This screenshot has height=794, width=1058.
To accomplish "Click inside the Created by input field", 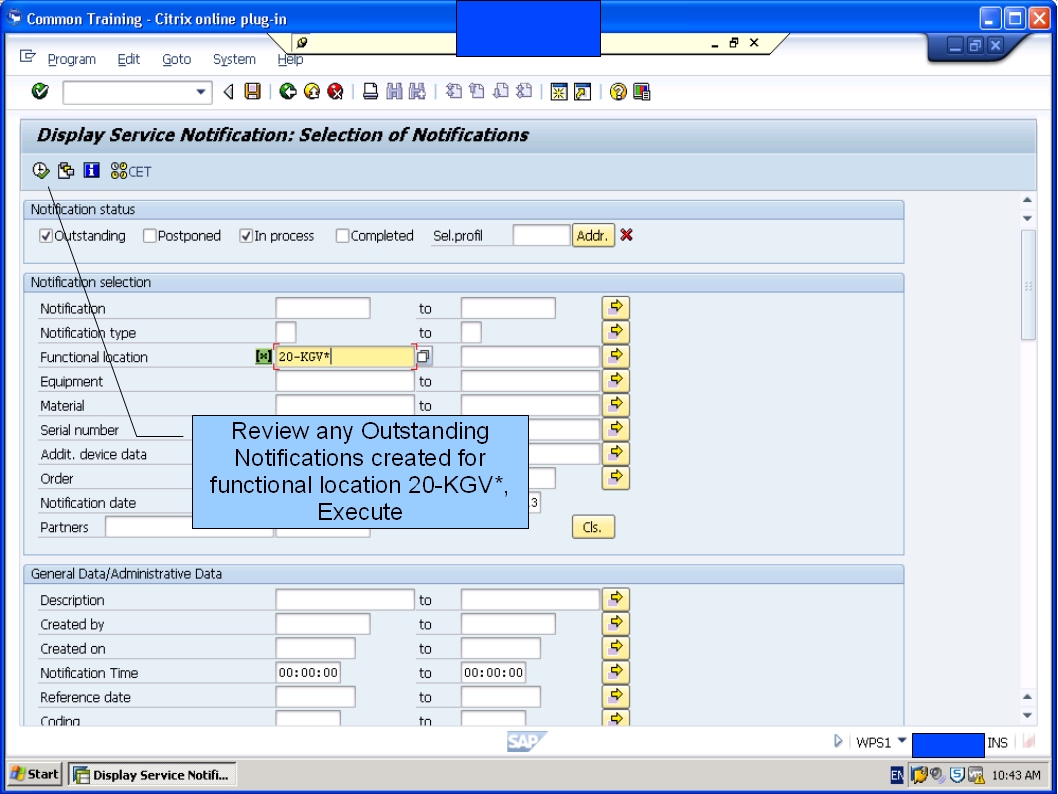I will click(322, 623).
